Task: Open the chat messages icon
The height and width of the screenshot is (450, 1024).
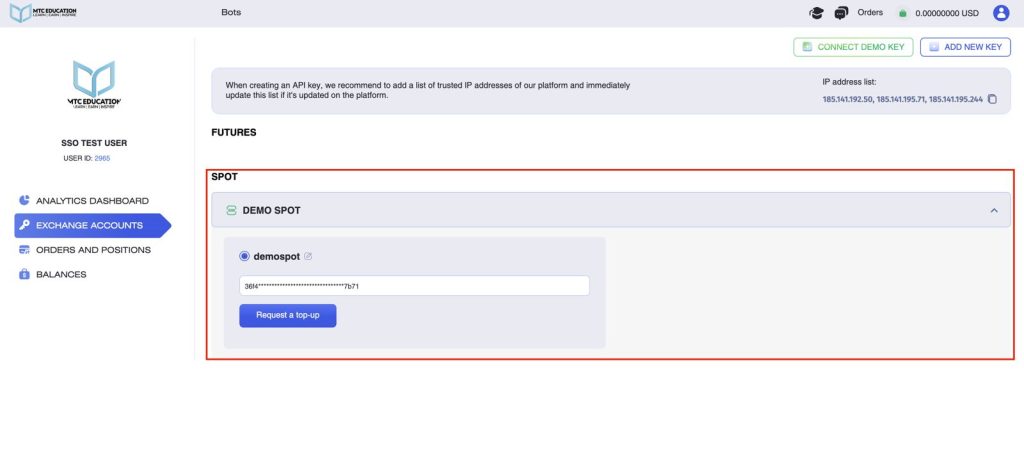Action: (x=841, y=13)
